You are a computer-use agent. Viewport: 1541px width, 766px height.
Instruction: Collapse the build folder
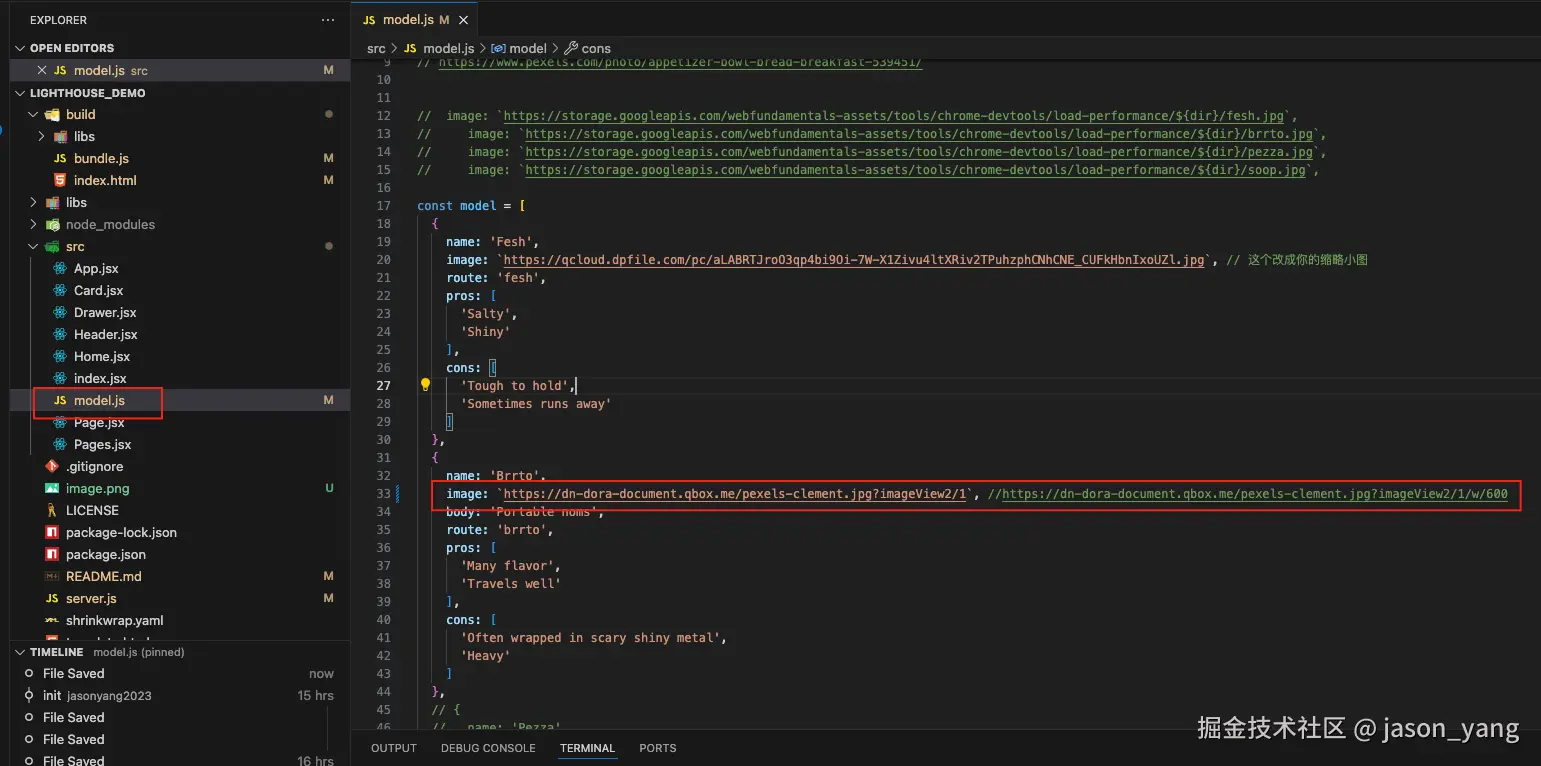33,114
